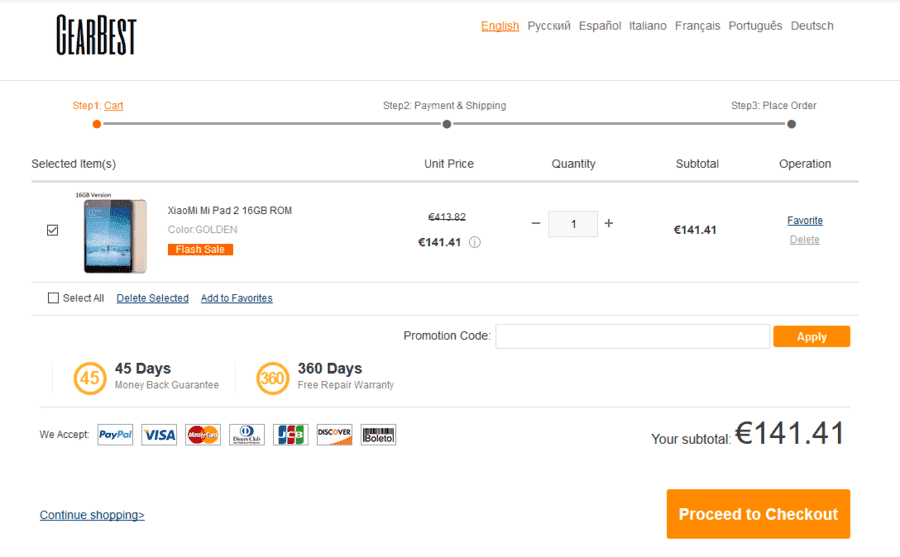Remove the item with the Delete link
This screenshot has height=557, width=900.
coord(805,239)
